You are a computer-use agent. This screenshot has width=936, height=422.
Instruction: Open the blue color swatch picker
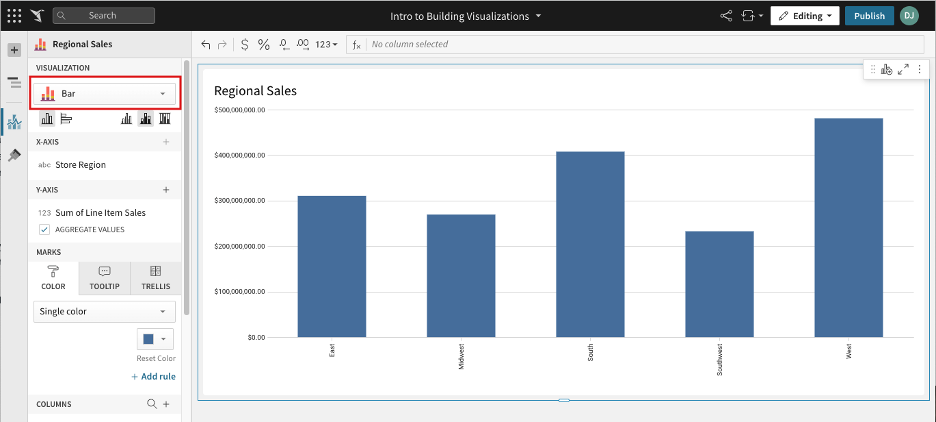click(154, 339)
